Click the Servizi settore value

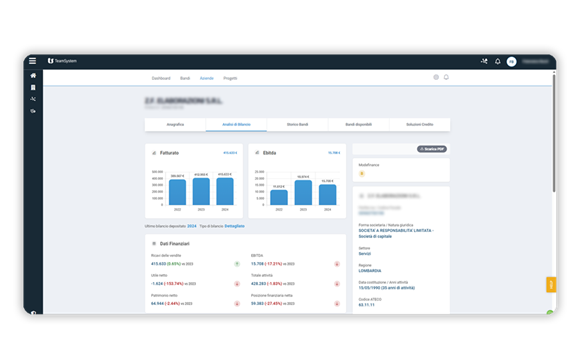tap(365, 254)
